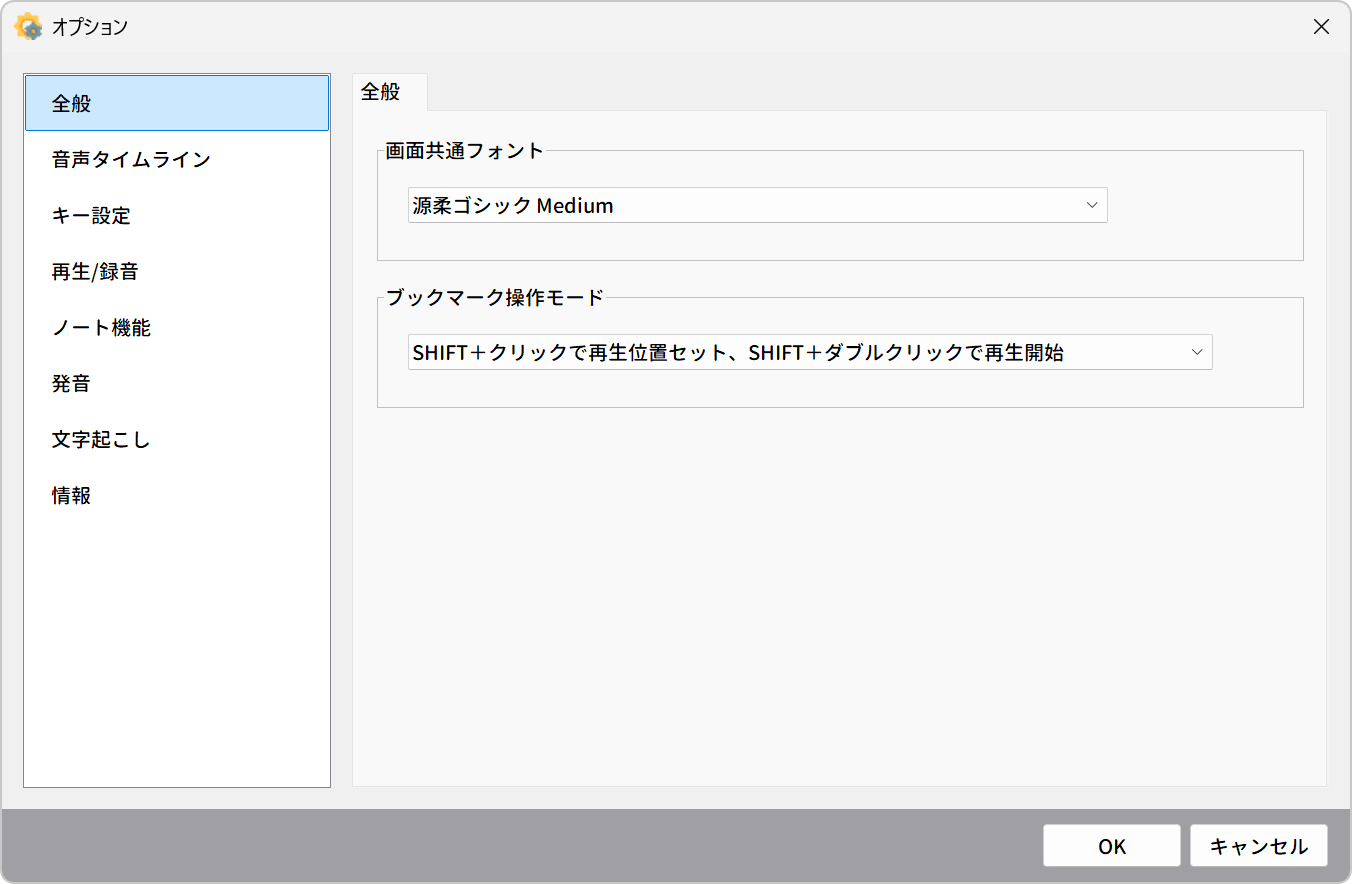Select 全般 in the category list
1352x884 pixels.
(177, 103)
